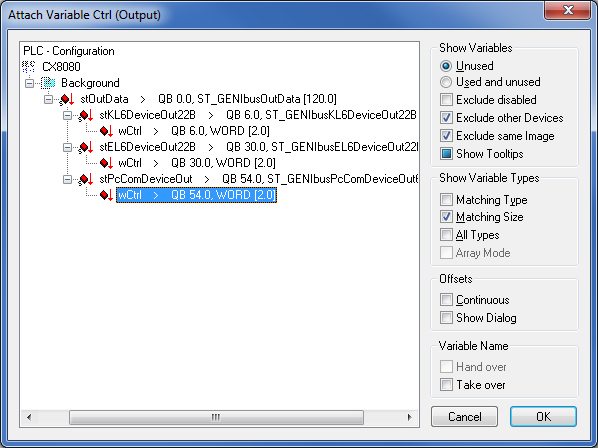Collapse the Background tree node

(x=29, y=83)
